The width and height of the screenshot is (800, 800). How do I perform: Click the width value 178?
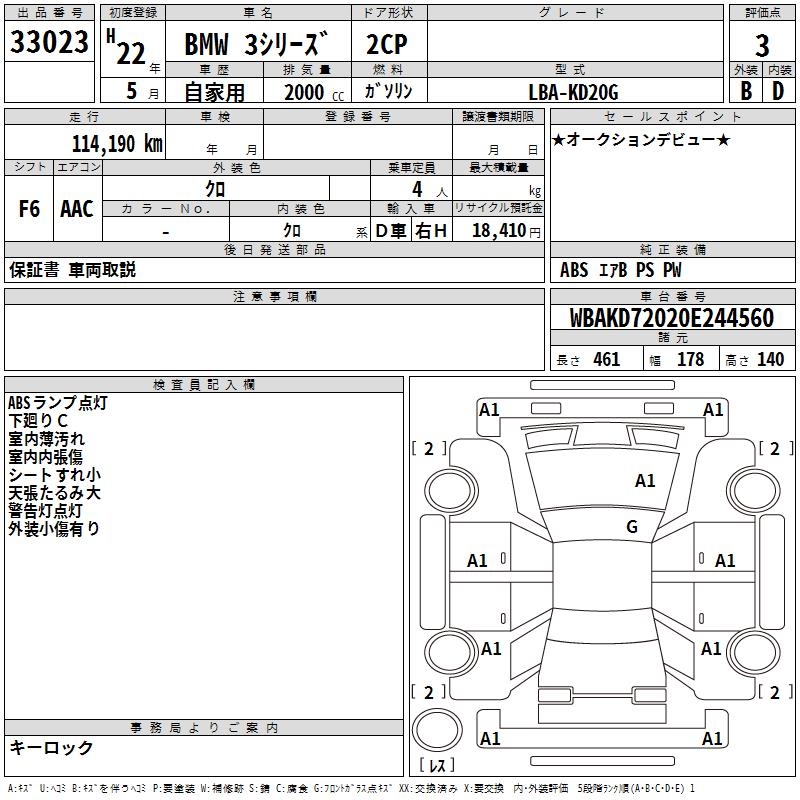coord(690,359)
